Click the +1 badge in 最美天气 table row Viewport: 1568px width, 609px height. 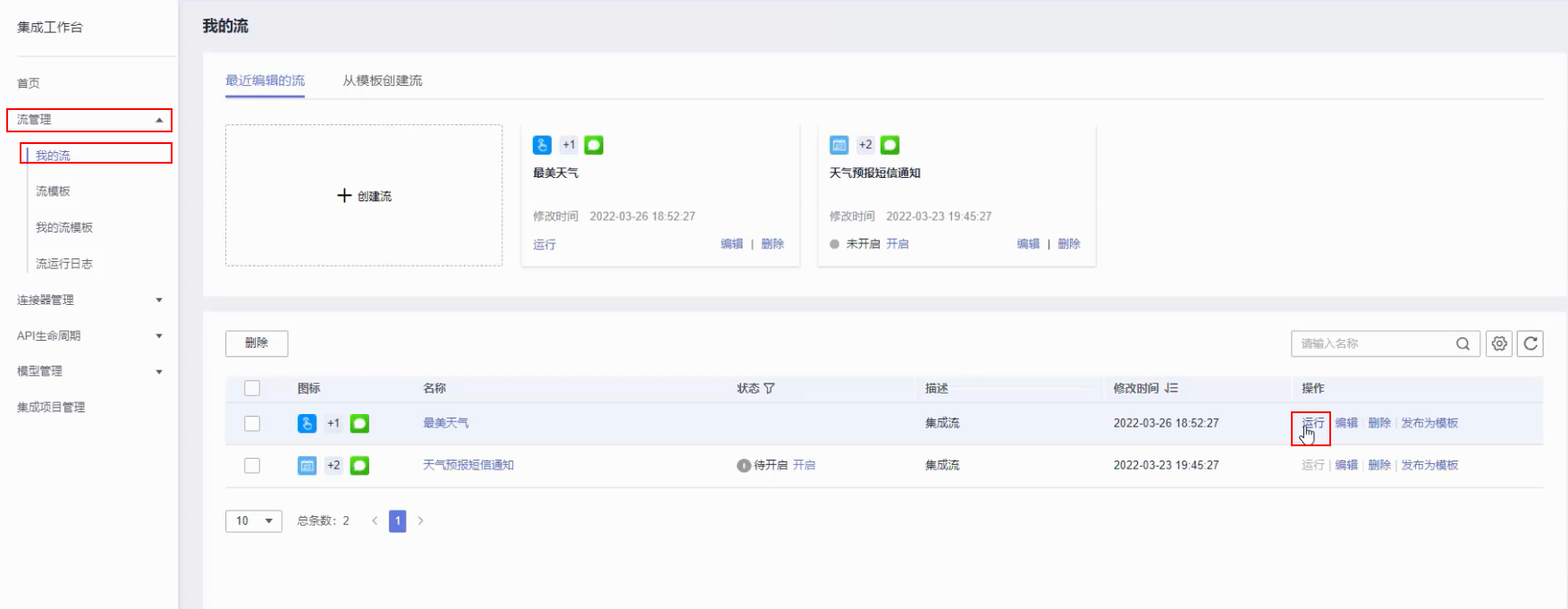tap(333, 424)
